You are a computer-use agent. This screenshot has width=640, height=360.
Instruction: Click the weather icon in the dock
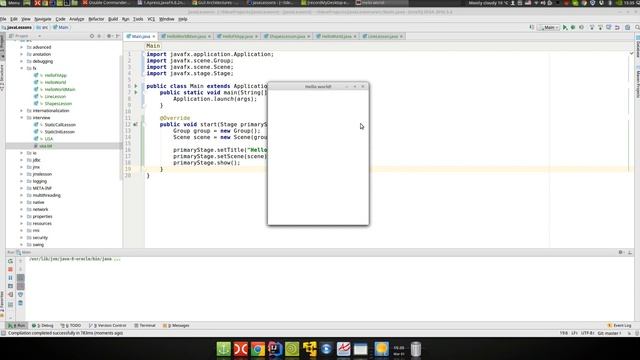pyautogui.click(x=381, y=349)
